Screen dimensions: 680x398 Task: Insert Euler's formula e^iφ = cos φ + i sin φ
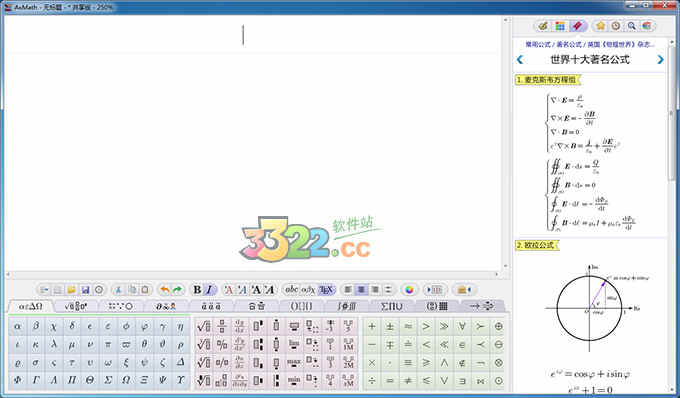point(590,374)
